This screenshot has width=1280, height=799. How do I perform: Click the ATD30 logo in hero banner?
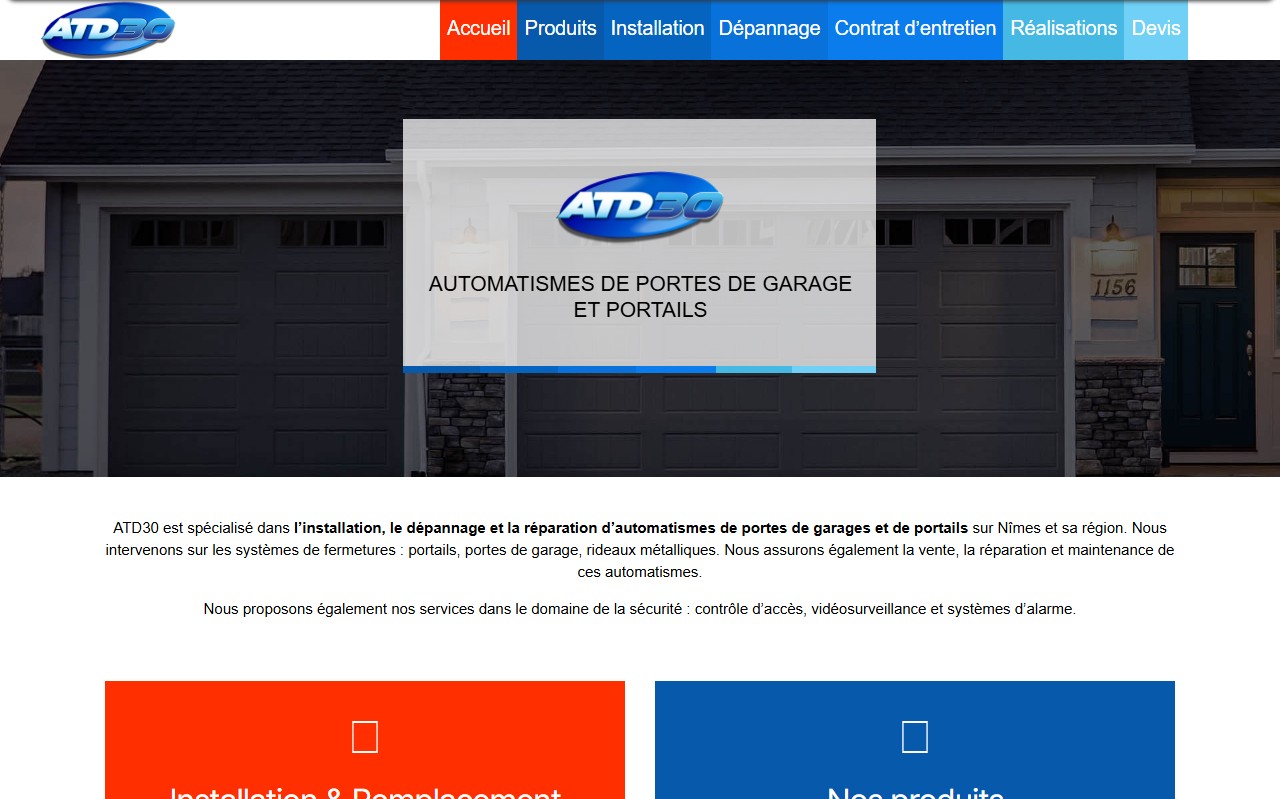640,206
